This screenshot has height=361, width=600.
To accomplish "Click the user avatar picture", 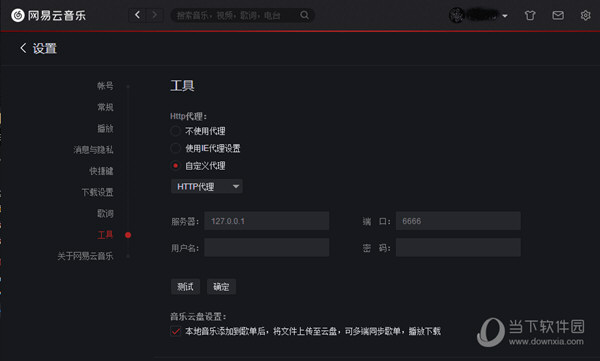I will [457, 15].
